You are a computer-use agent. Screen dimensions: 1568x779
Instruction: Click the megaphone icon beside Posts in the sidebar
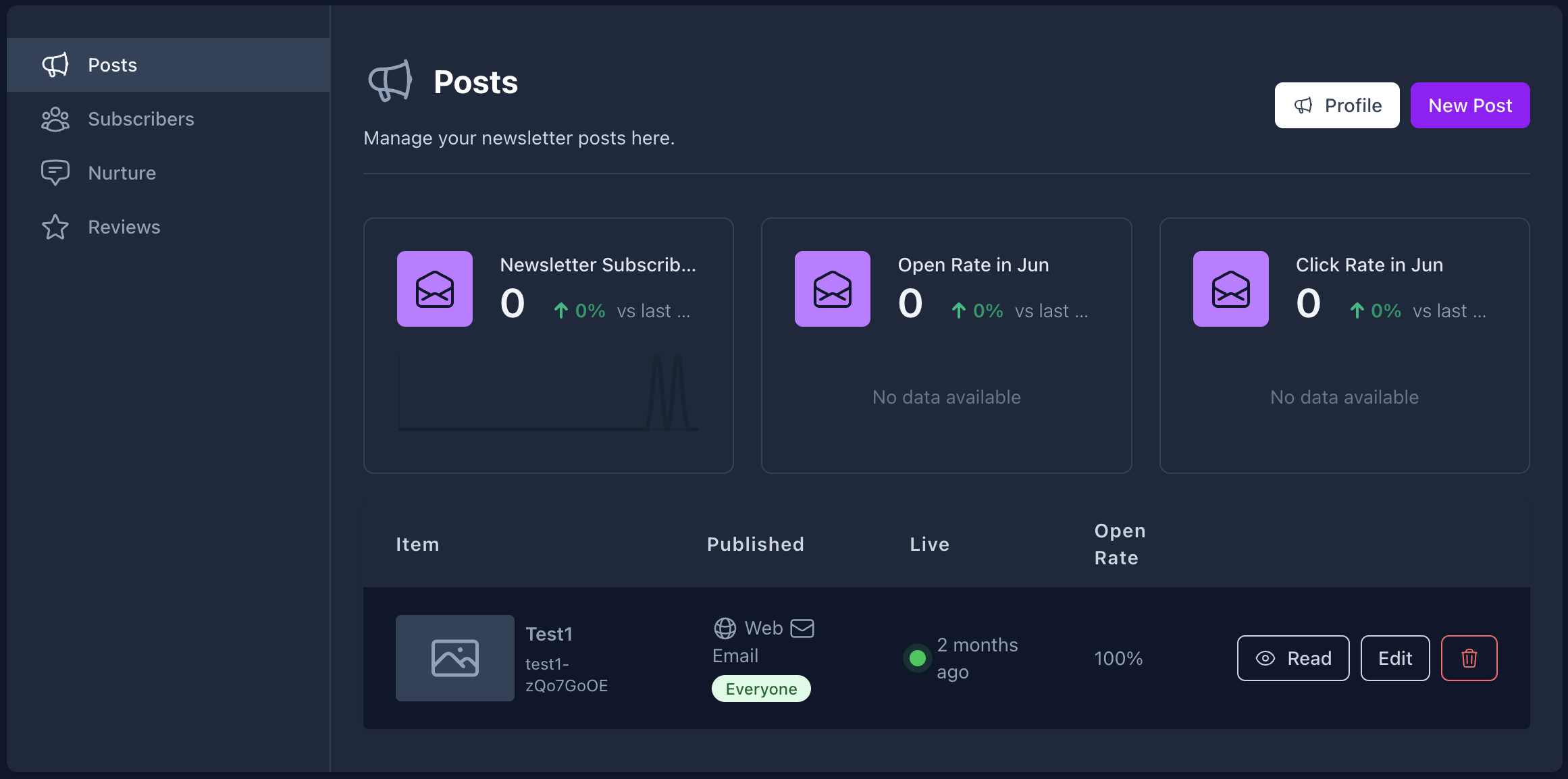pyautogui.click(x=55, y=65)
